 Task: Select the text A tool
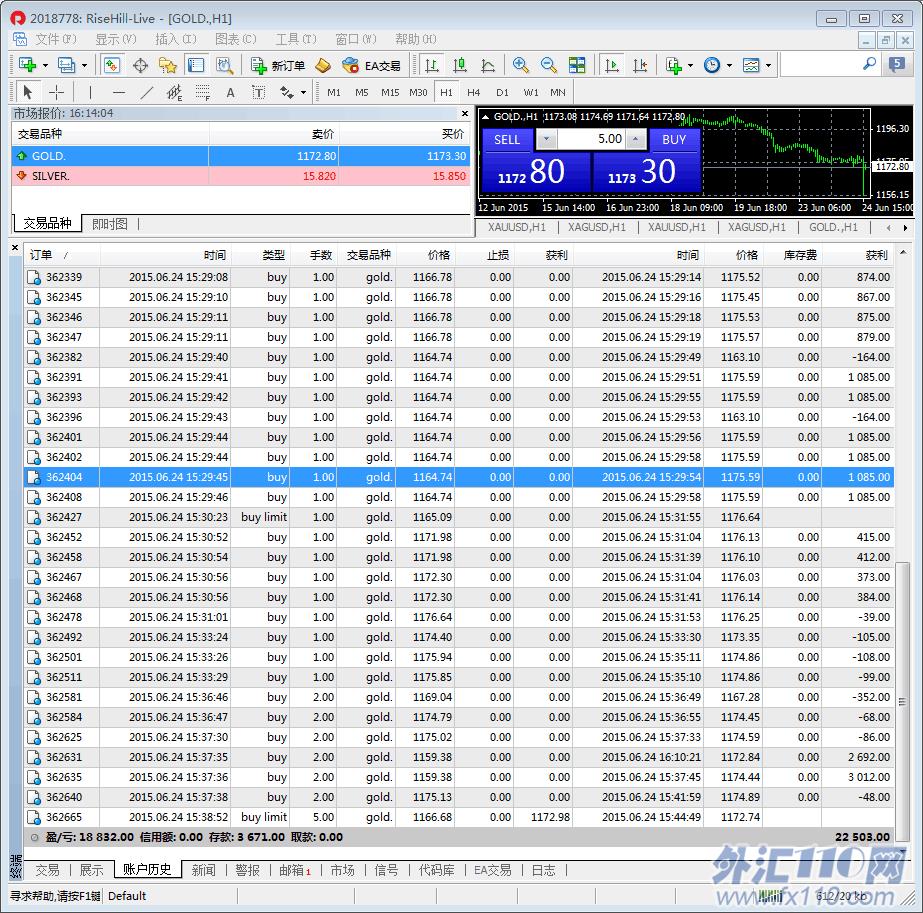231,92
